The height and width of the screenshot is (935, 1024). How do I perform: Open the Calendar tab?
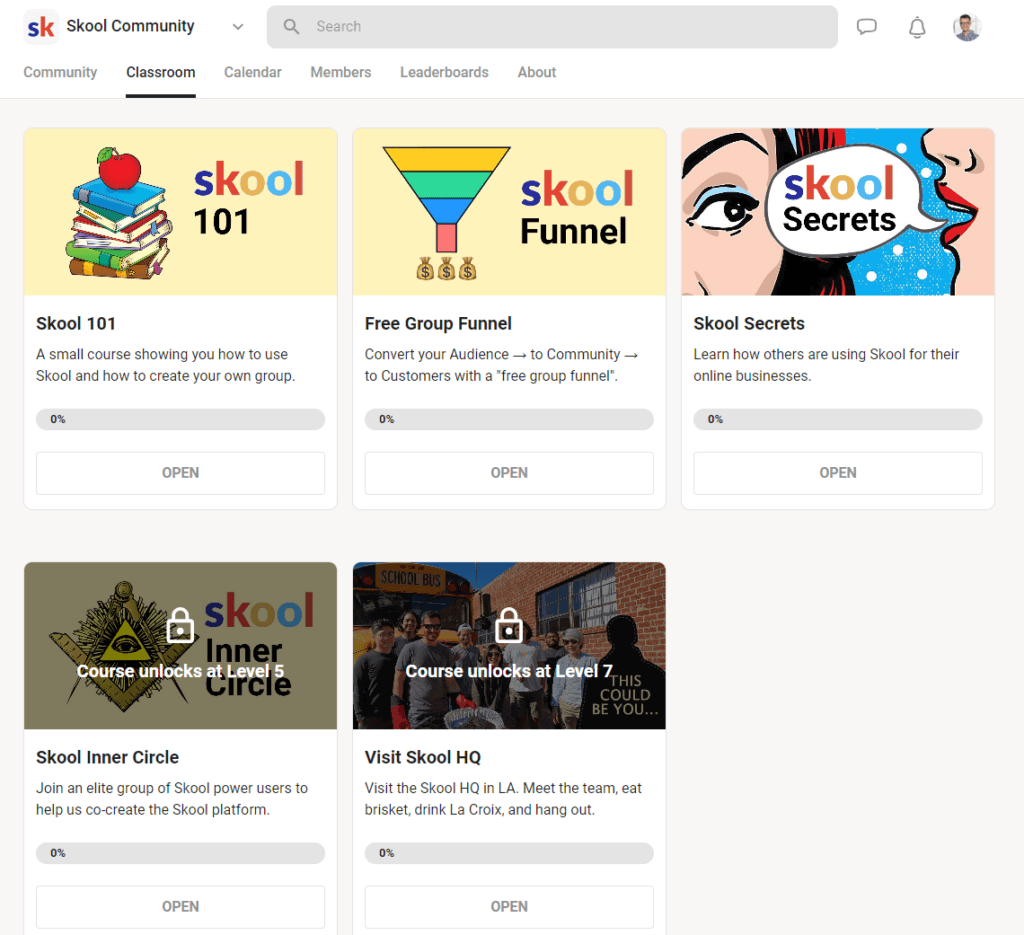pyautogui.click(x=252, y=72)
